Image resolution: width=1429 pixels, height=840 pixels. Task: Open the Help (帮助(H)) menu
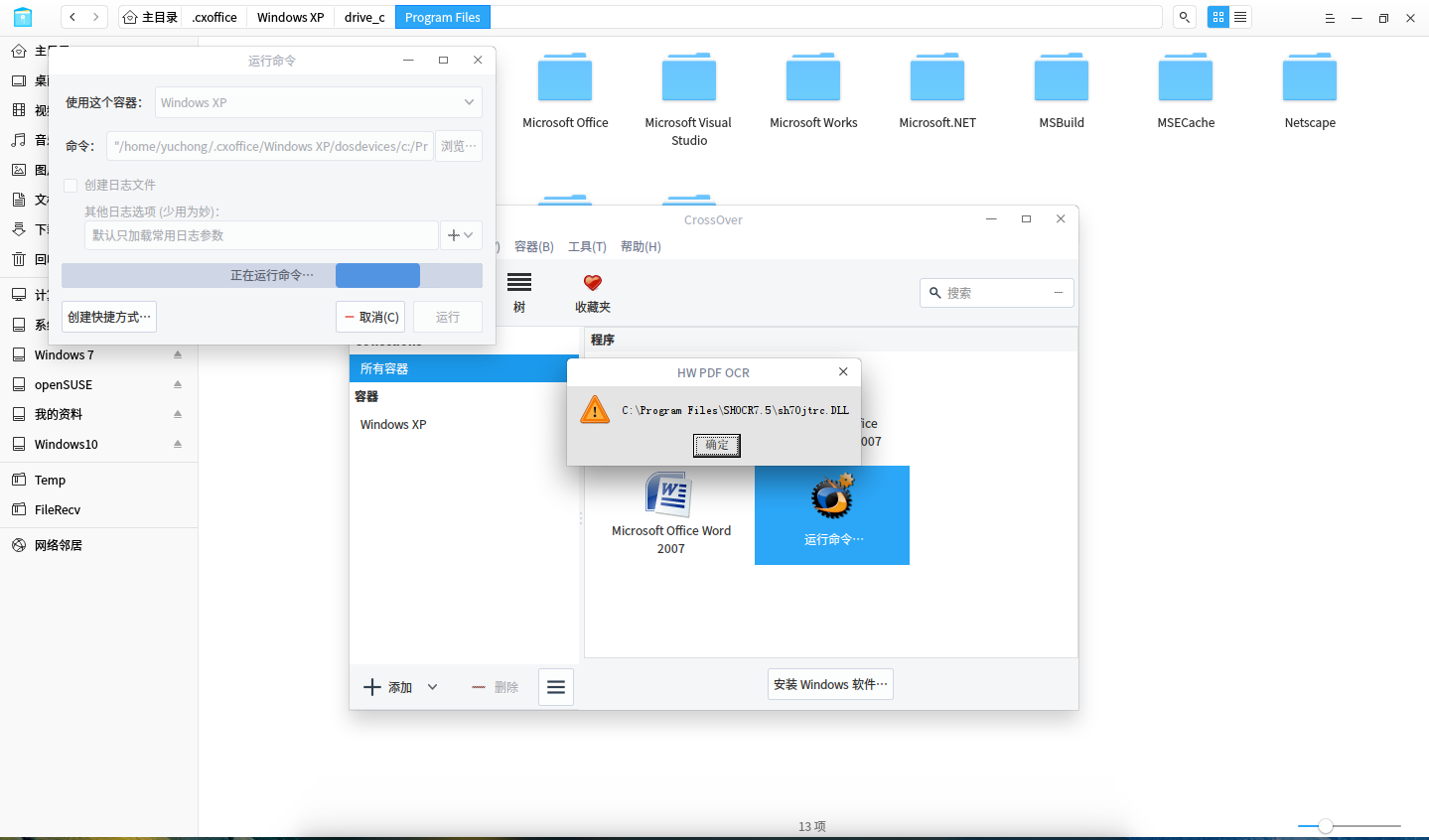[641, 246]
